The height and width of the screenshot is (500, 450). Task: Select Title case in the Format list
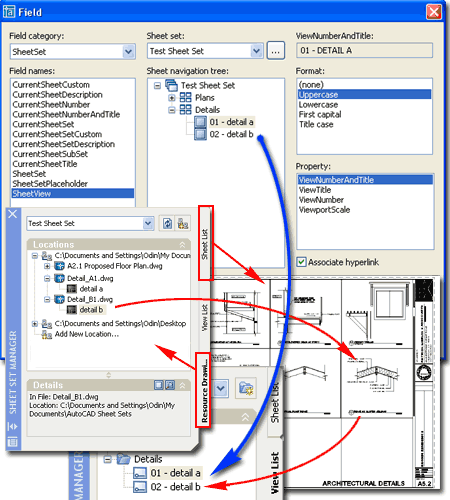[x=316, y=124]
